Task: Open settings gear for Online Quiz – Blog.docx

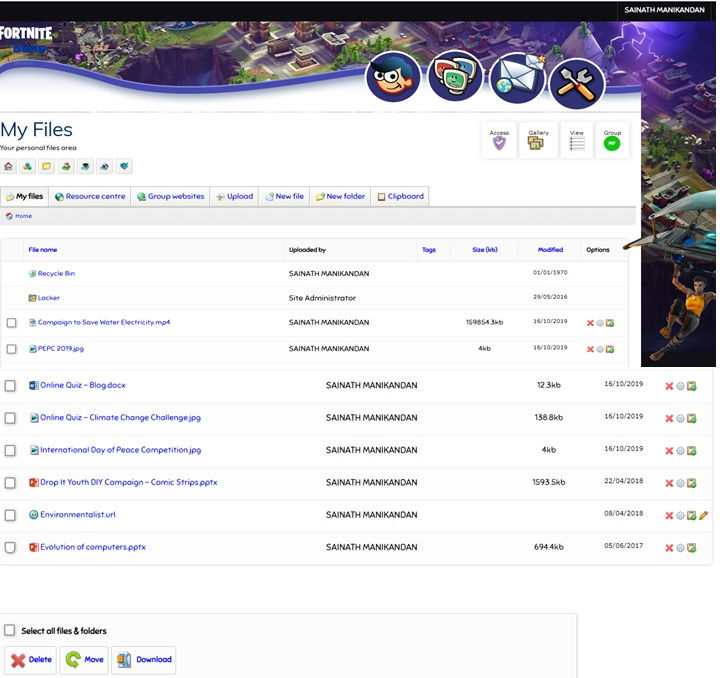Action: tap(681, 387)
